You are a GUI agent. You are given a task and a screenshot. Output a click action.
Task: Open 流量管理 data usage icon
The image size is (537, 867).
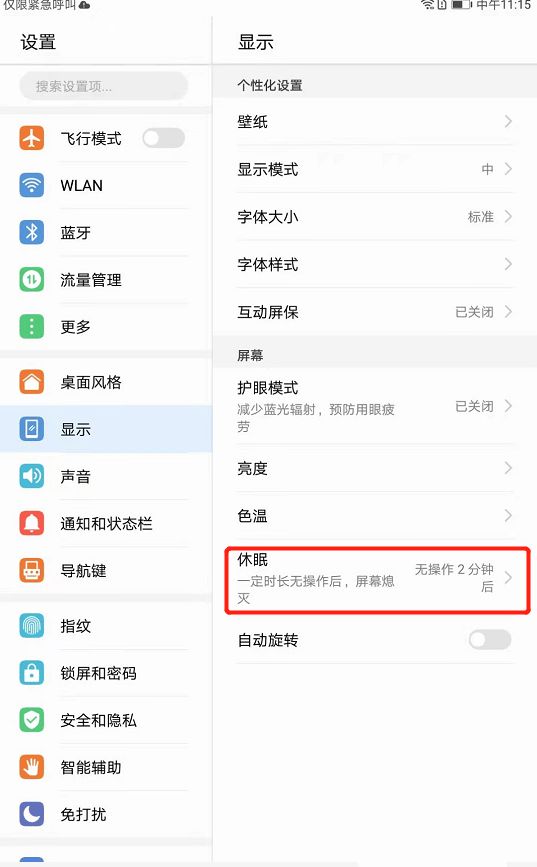click(x=32, y=279)
